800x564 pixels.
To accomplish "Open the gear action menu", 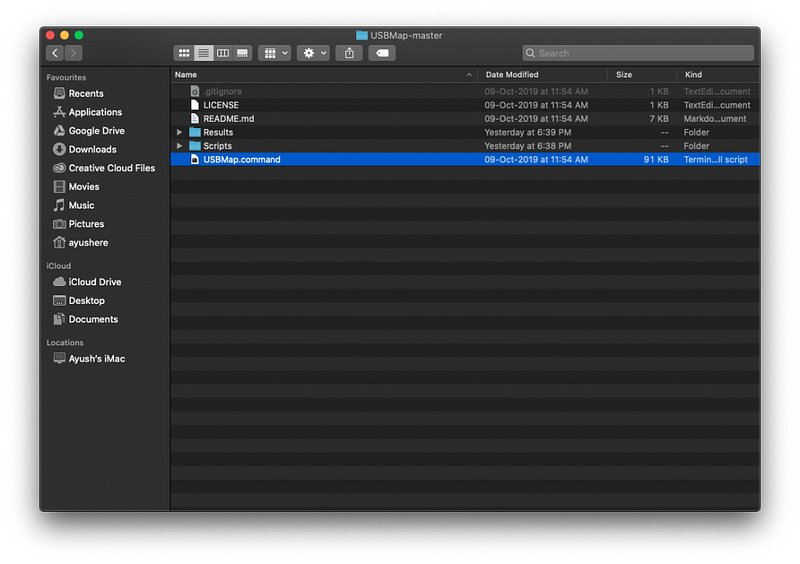I will [x=313, y=53].
